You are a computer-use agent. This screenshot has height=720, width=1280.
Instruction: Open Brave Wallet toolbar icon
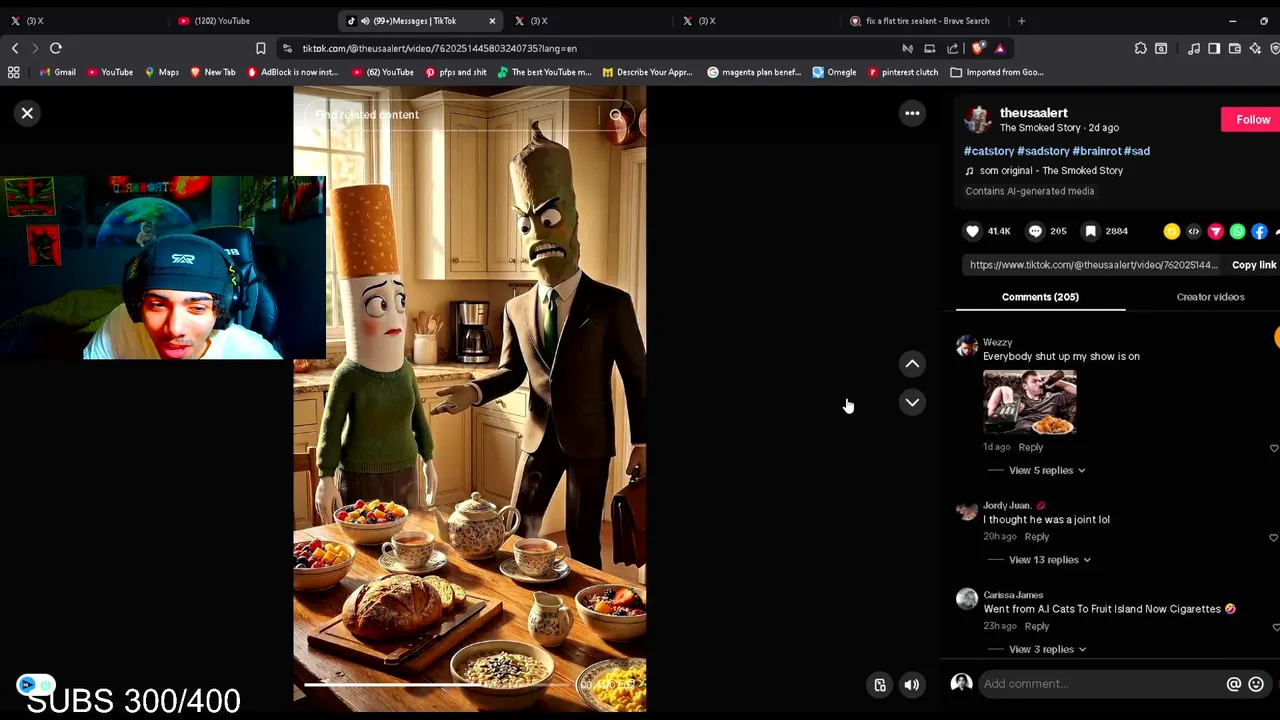(1235, 48)
